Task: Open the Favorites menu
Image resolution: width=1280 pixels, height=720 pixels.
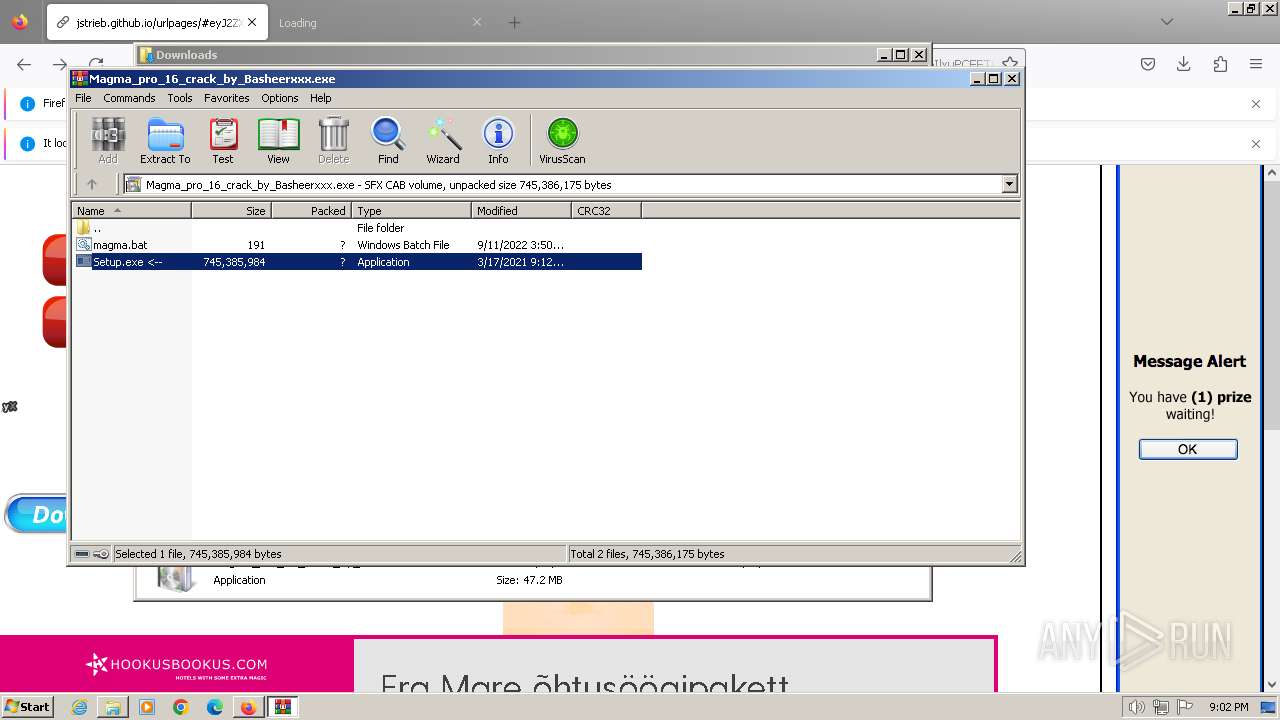Action: tap(227, 98)
